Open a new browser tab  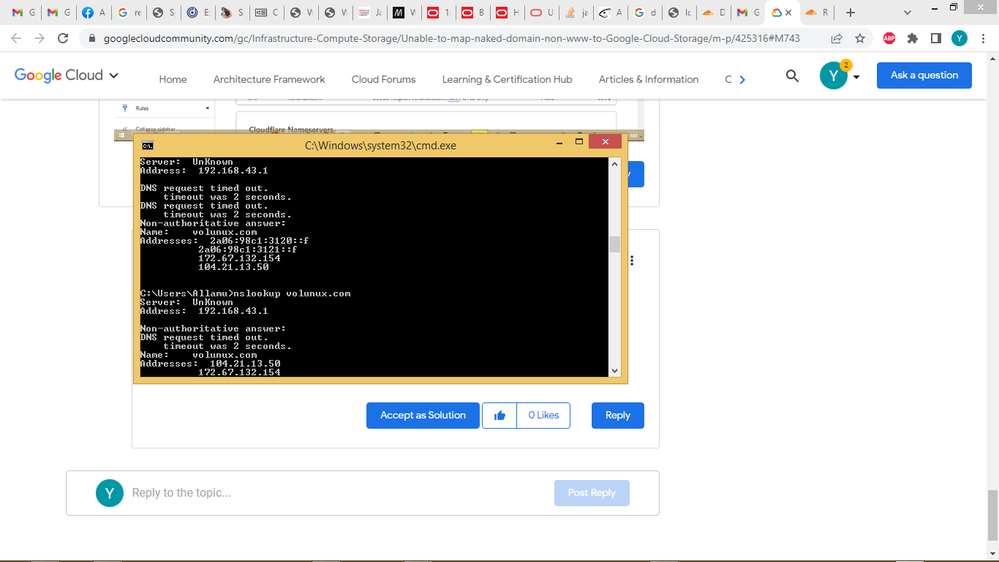point(850,12)
